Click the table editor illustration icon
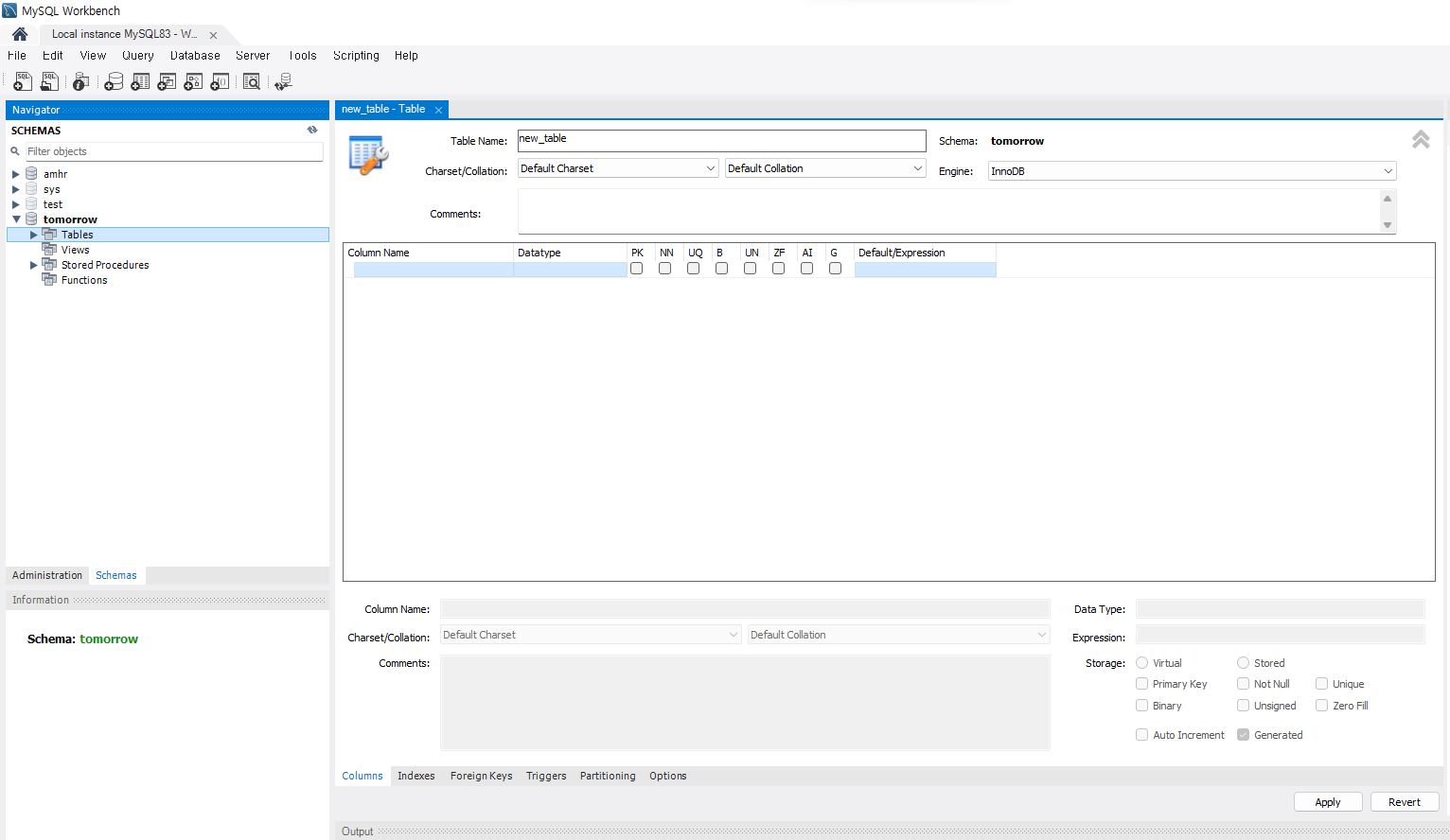Image resolution: width=1450 pixels, height=840 pixels. click(368, 155)
